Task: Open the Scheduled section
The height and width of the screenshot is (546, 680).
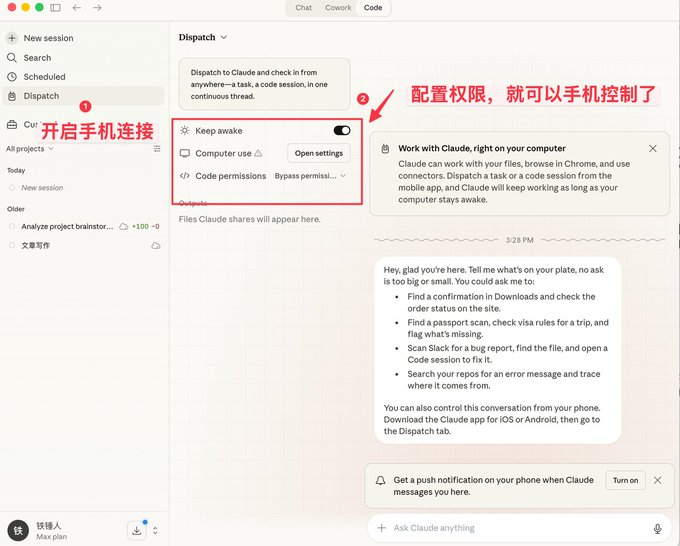Action: tap(44, 77)
